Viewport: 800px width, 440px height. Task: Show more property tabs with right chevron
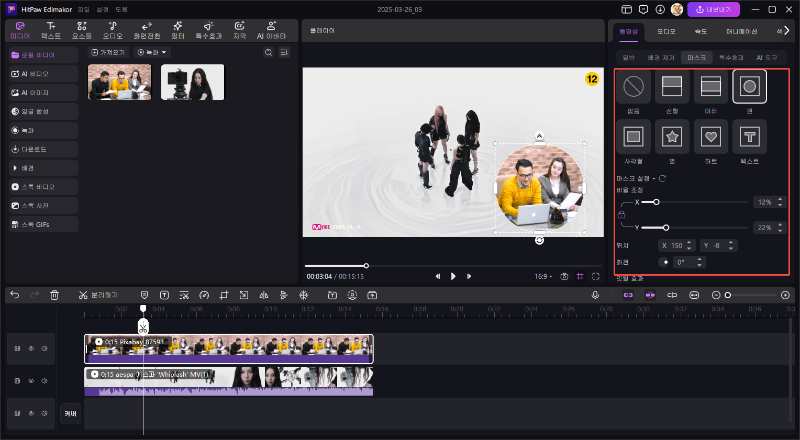pos(786,31)
